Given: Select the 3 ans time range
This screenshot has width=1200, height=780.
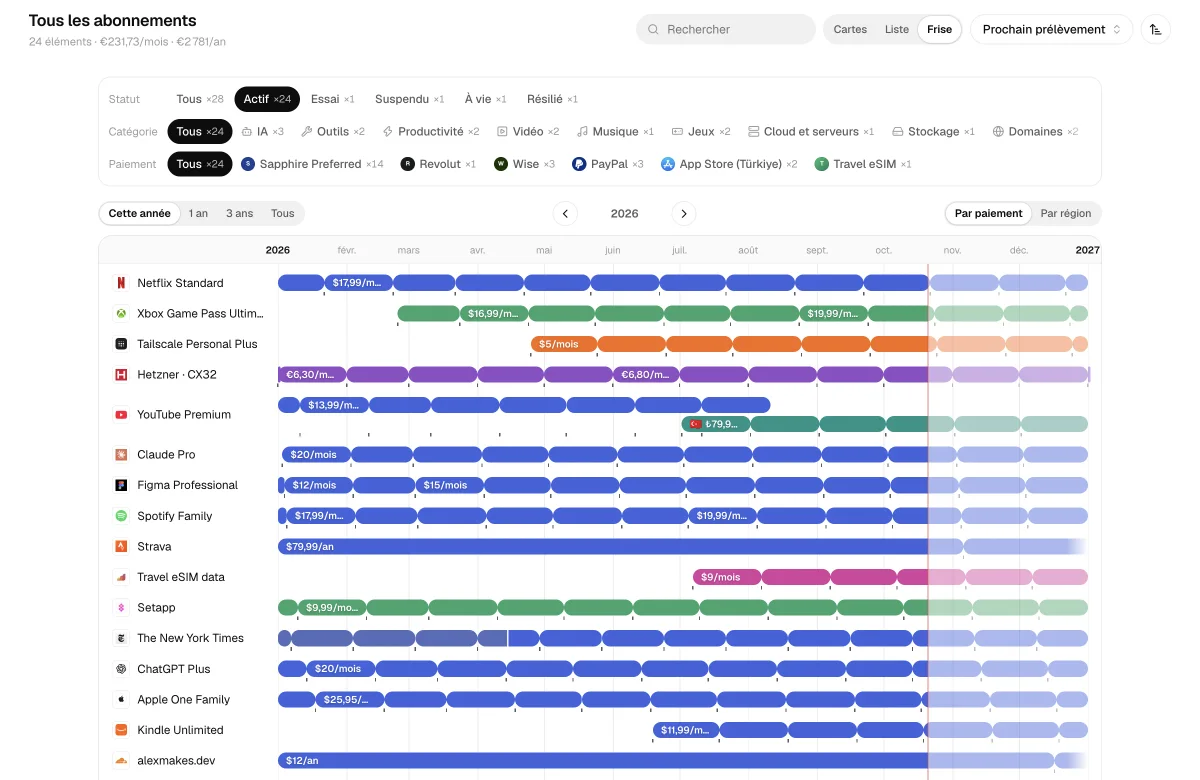Looking at the screenshot, I should tap(239, 213).
